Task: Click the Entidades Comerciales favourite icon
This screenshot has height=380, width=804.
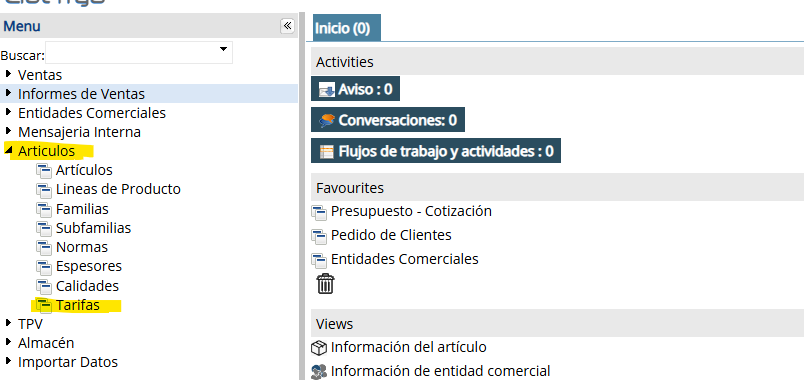Action: coord(319,260)
